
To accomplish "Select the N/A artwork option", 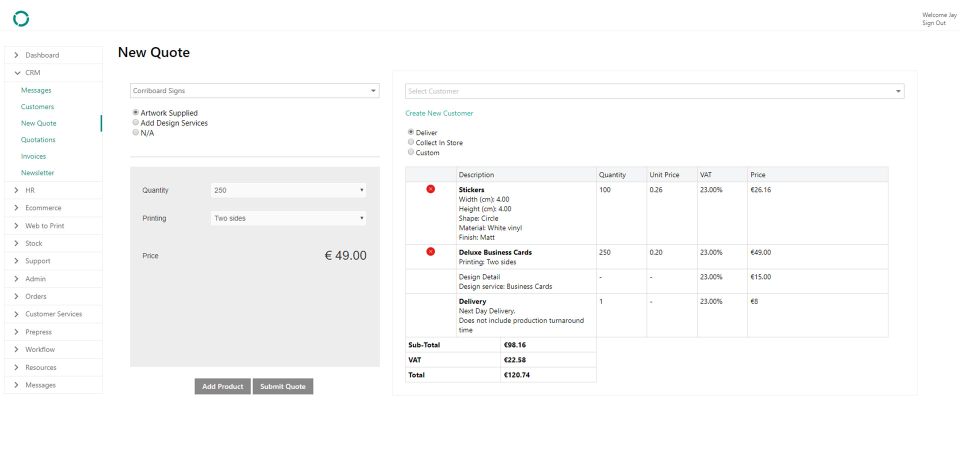I will (136, 132).
